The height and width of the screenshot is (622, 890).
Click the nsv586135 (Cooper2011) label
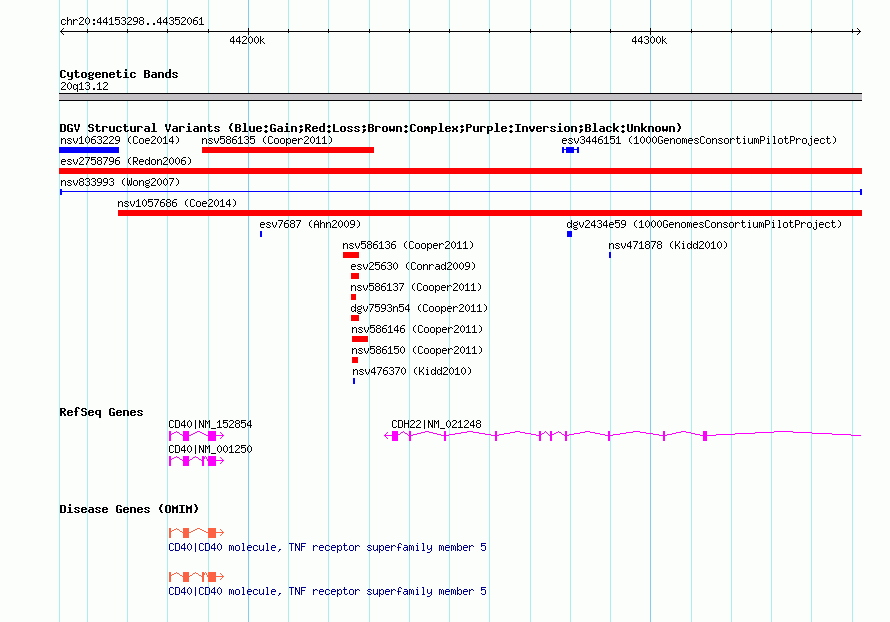click(x=267, y=140)
